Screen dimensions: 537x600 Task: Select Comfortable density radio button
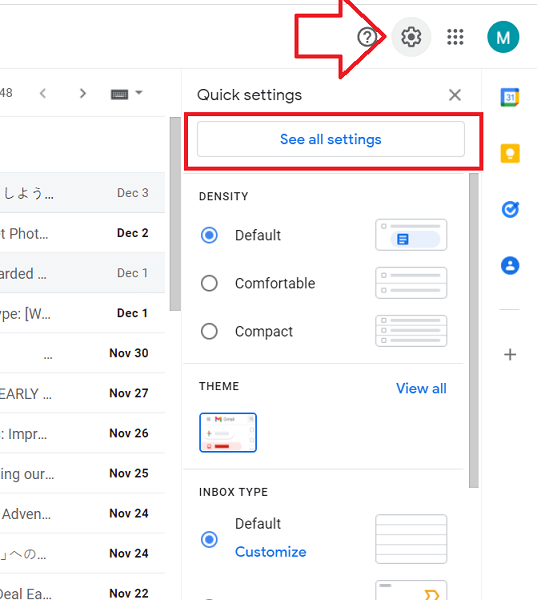pos(209,283)
